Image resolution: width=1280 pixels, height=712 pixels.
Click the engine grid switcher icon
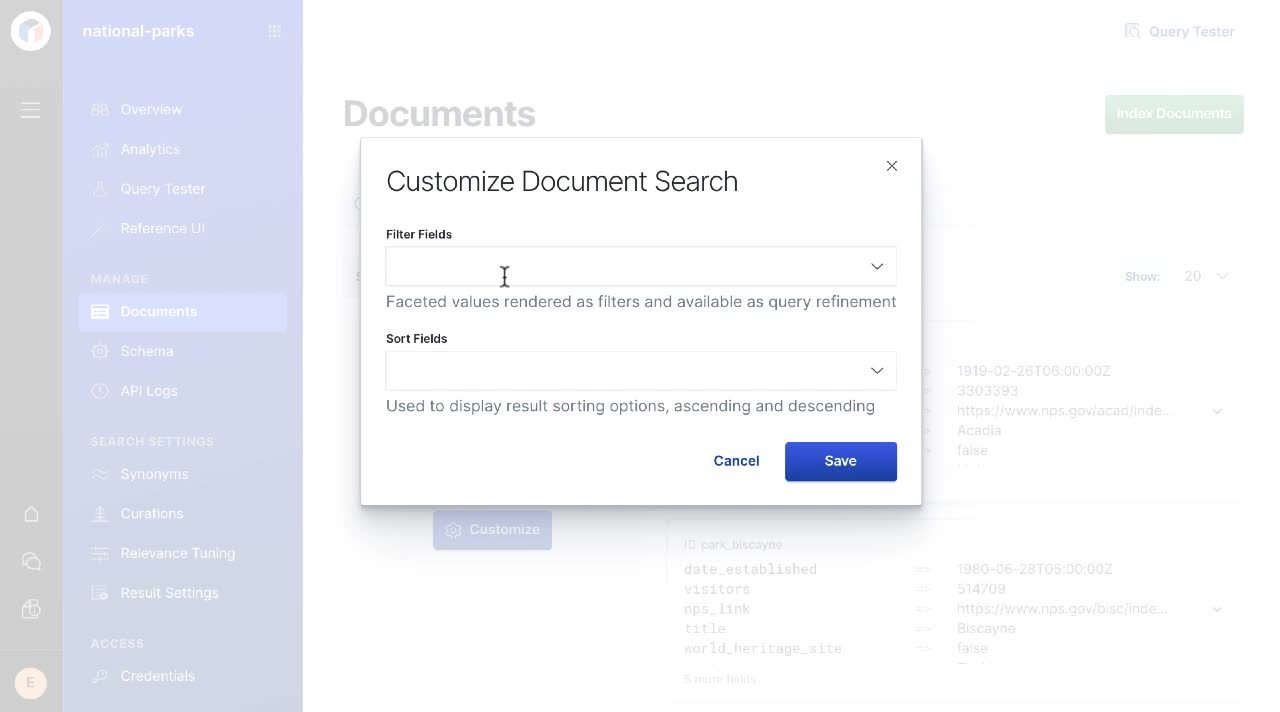(x=274, y=31)
